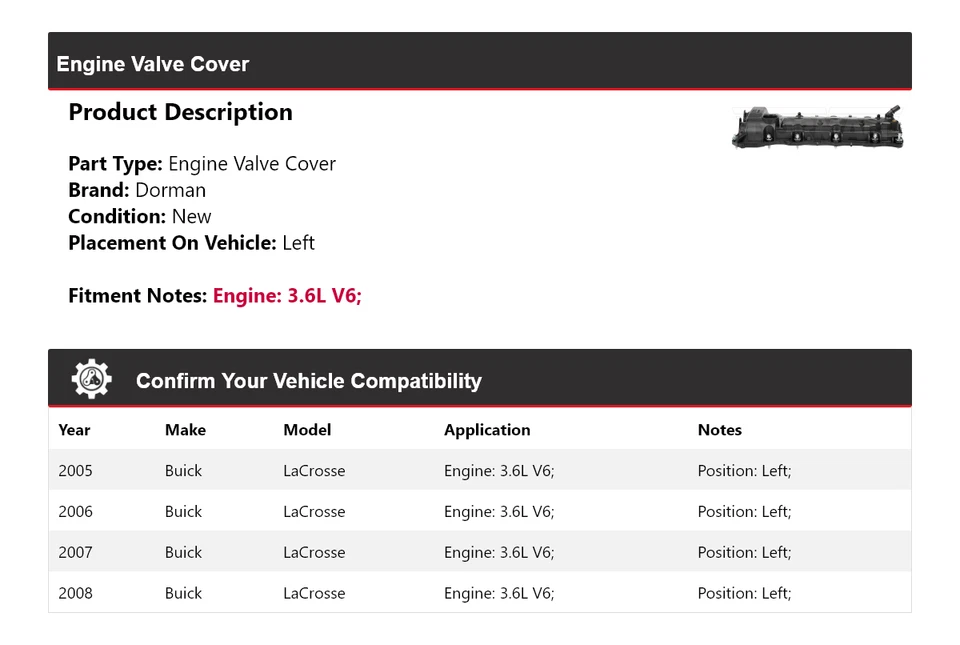Screen dimensions: 960x645
Task: Expand the Model column header
Action: [x=306, y=430]
